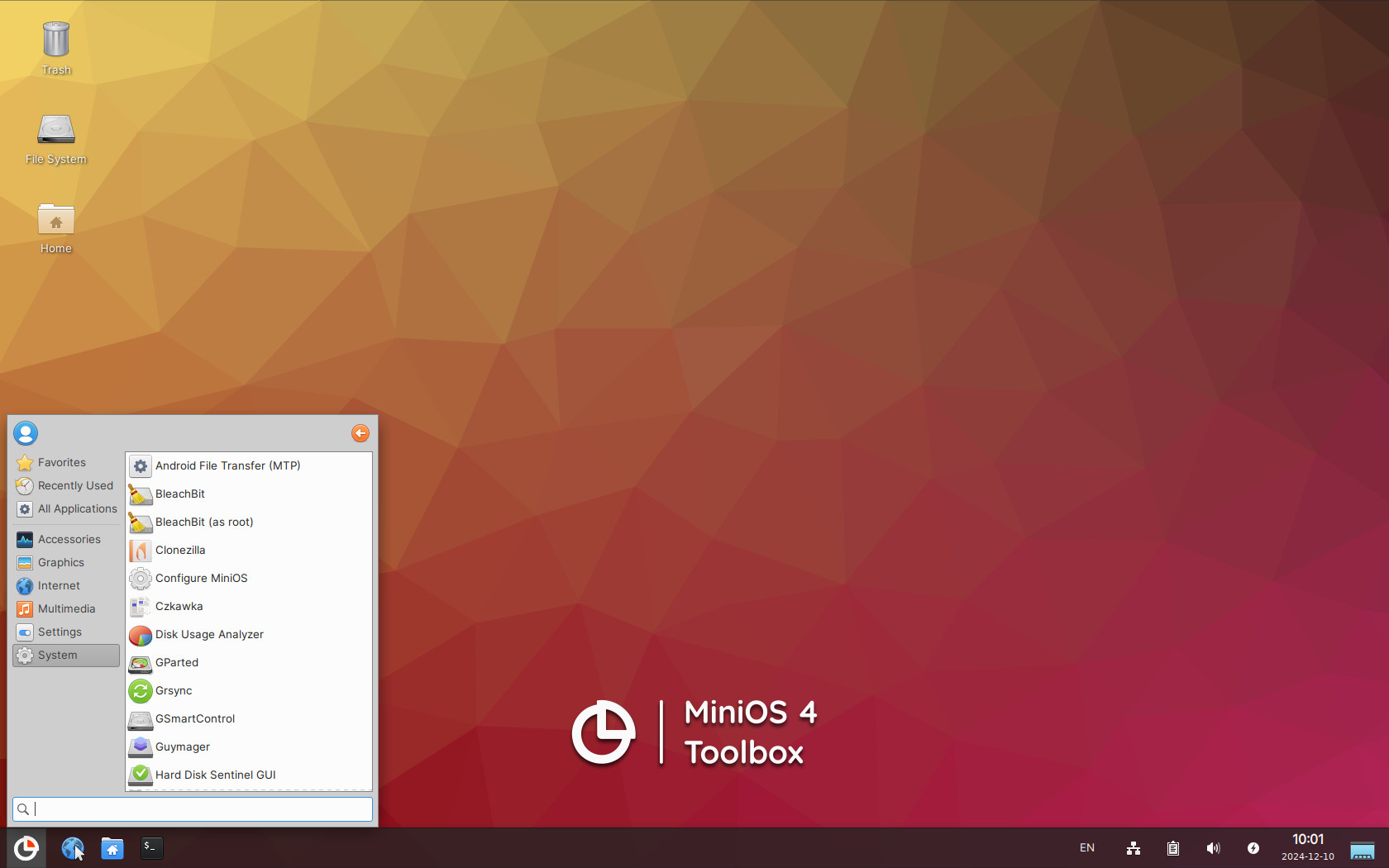Click the volume speaker tray icon
Screen dimensions: 1389x868
1213,848
